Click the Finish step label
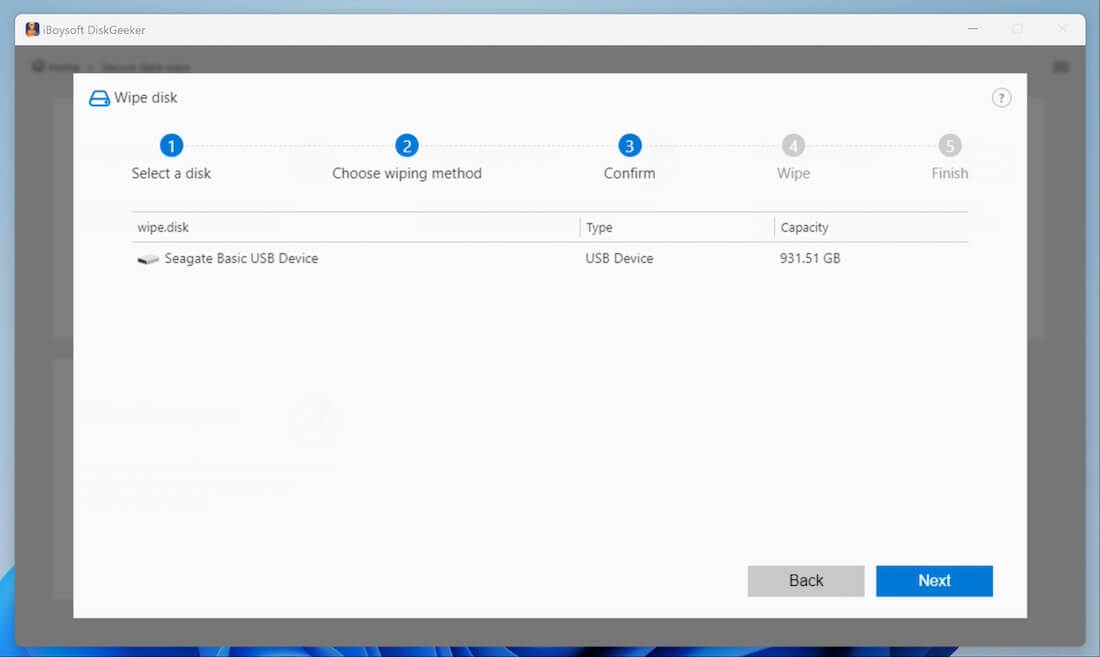This screenshot has height=657, width=1100. 950,173
